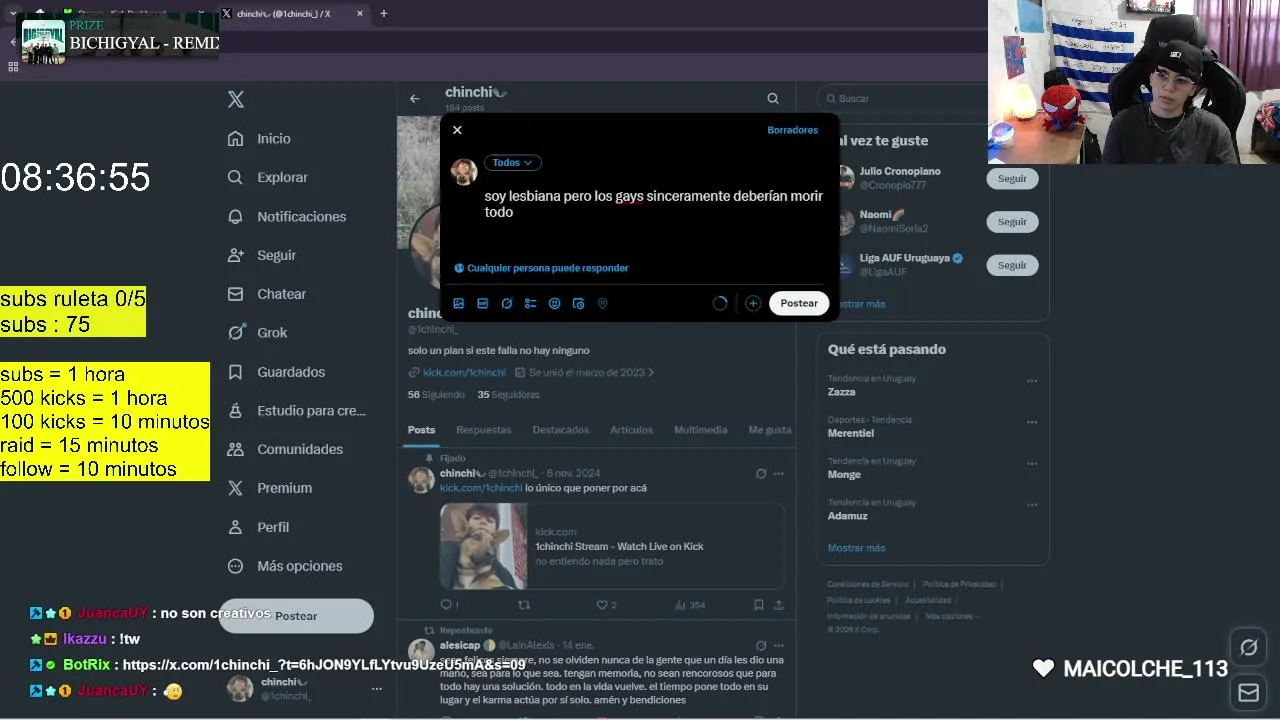1280x720 pixels.
Task: Open more options on pinned post
Action: click(779, 474)
